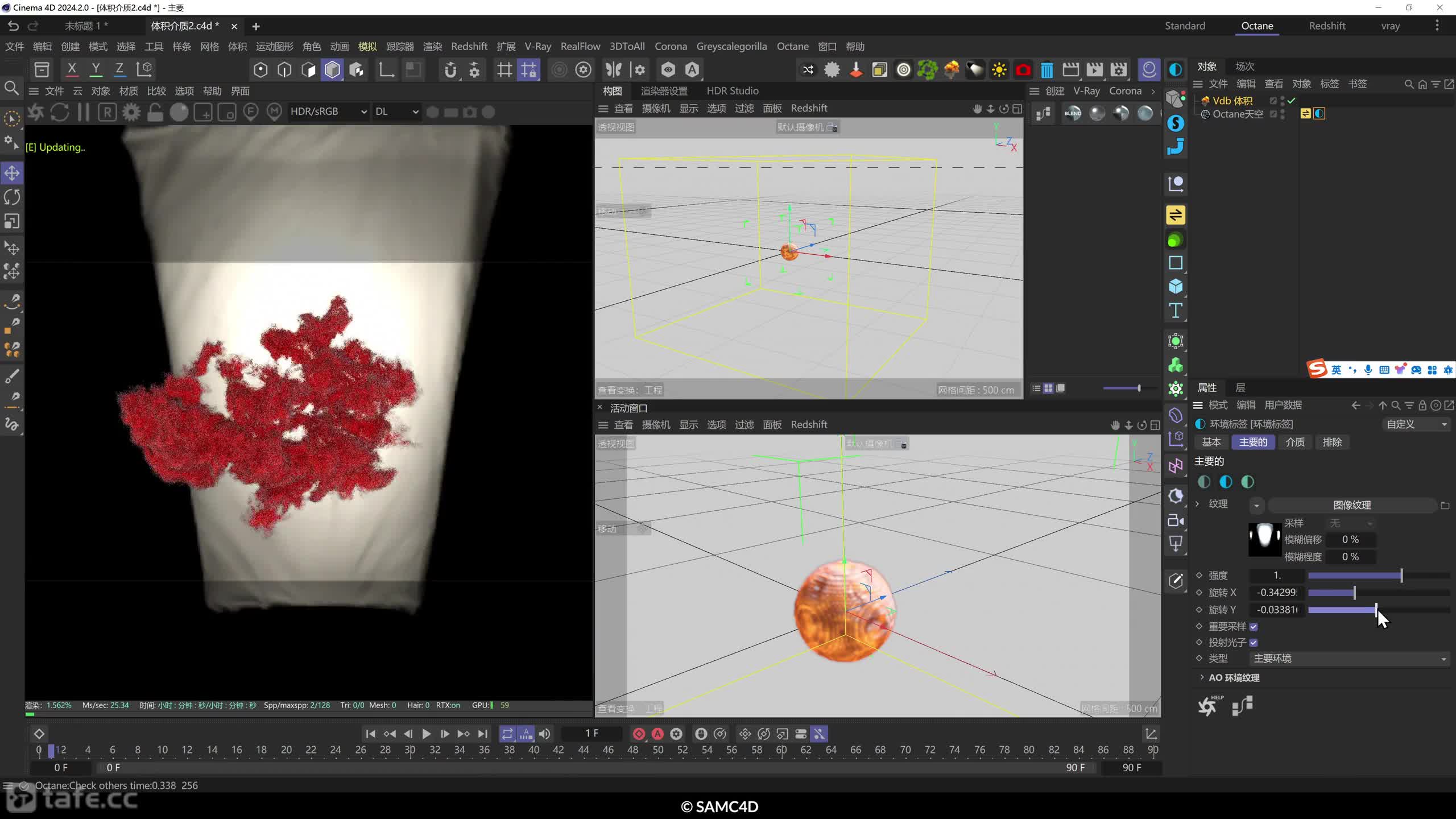Toggle the timeline sound speaker icon
The width and height of the screenshot is (1456, 819).
tap(544, 734)
